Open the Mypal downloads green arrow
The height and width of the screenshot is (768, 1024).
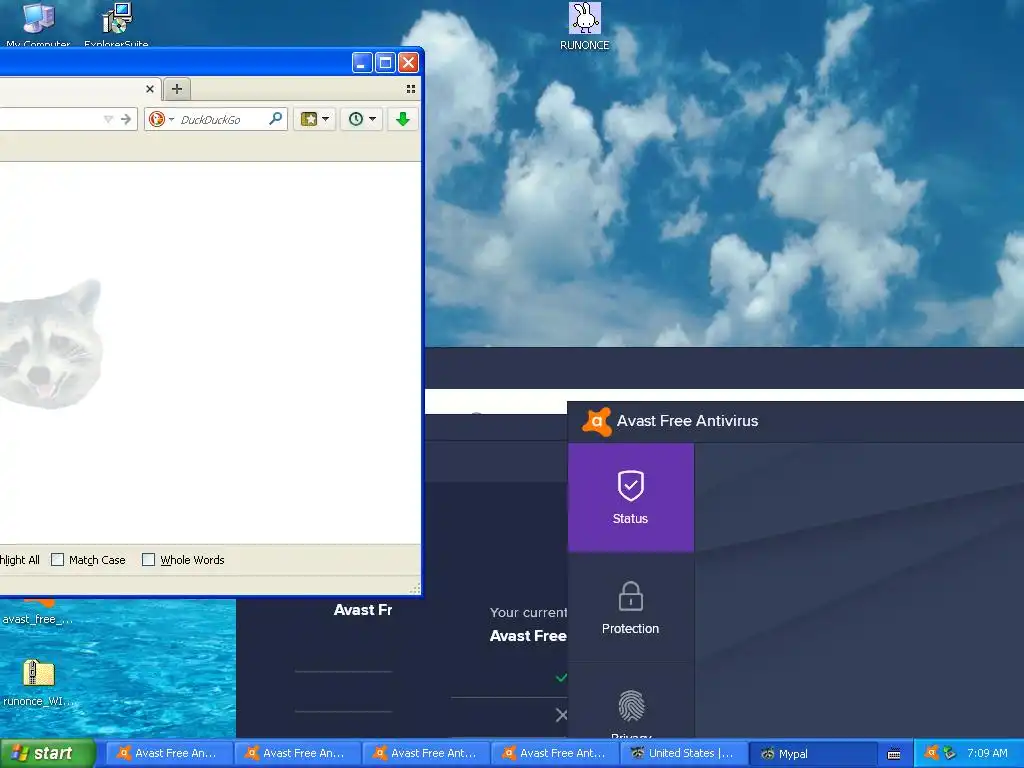point(402,119)
